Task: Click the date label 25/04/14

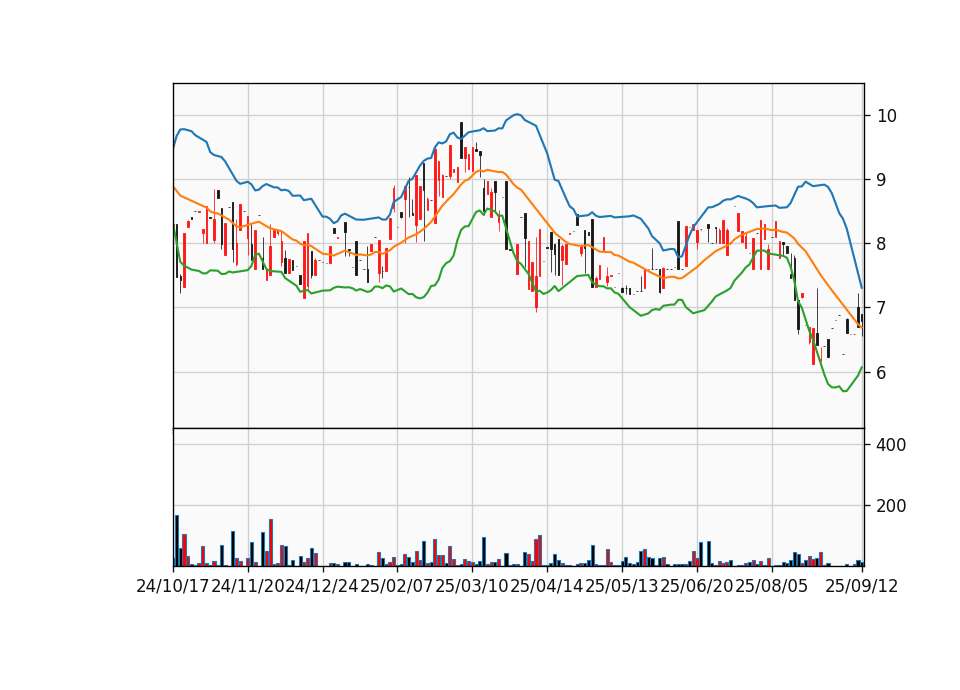Action: pyautogui.click(x=547, y=587)
